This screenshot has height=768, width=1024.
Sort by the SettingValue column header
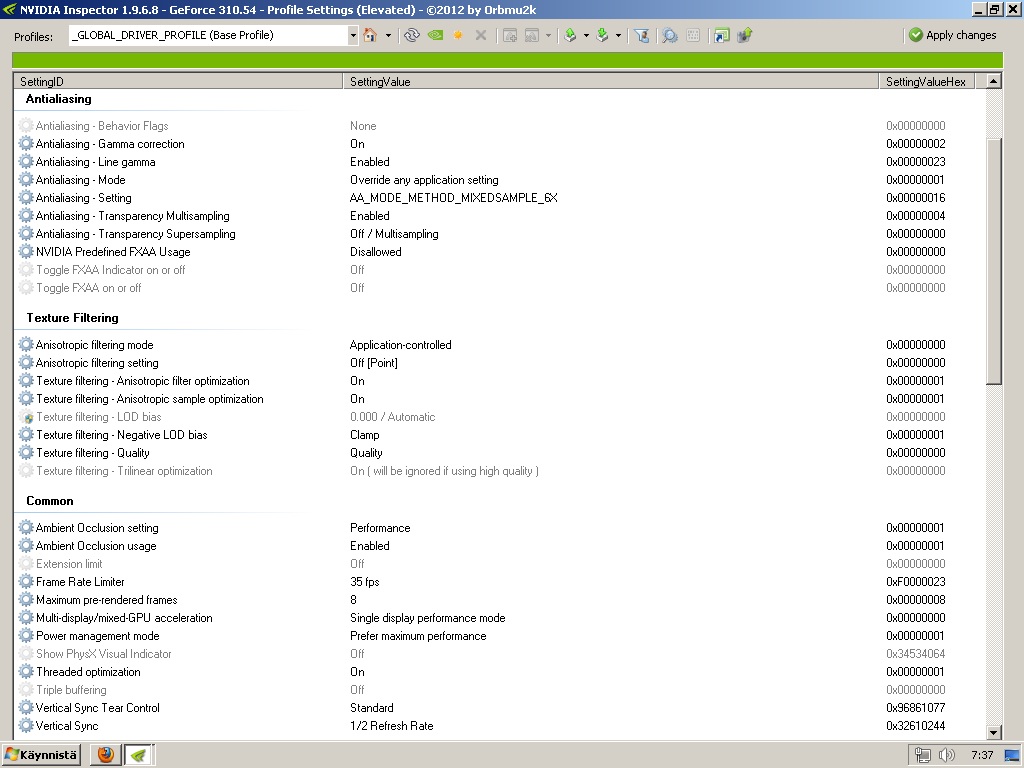(611, 82)
